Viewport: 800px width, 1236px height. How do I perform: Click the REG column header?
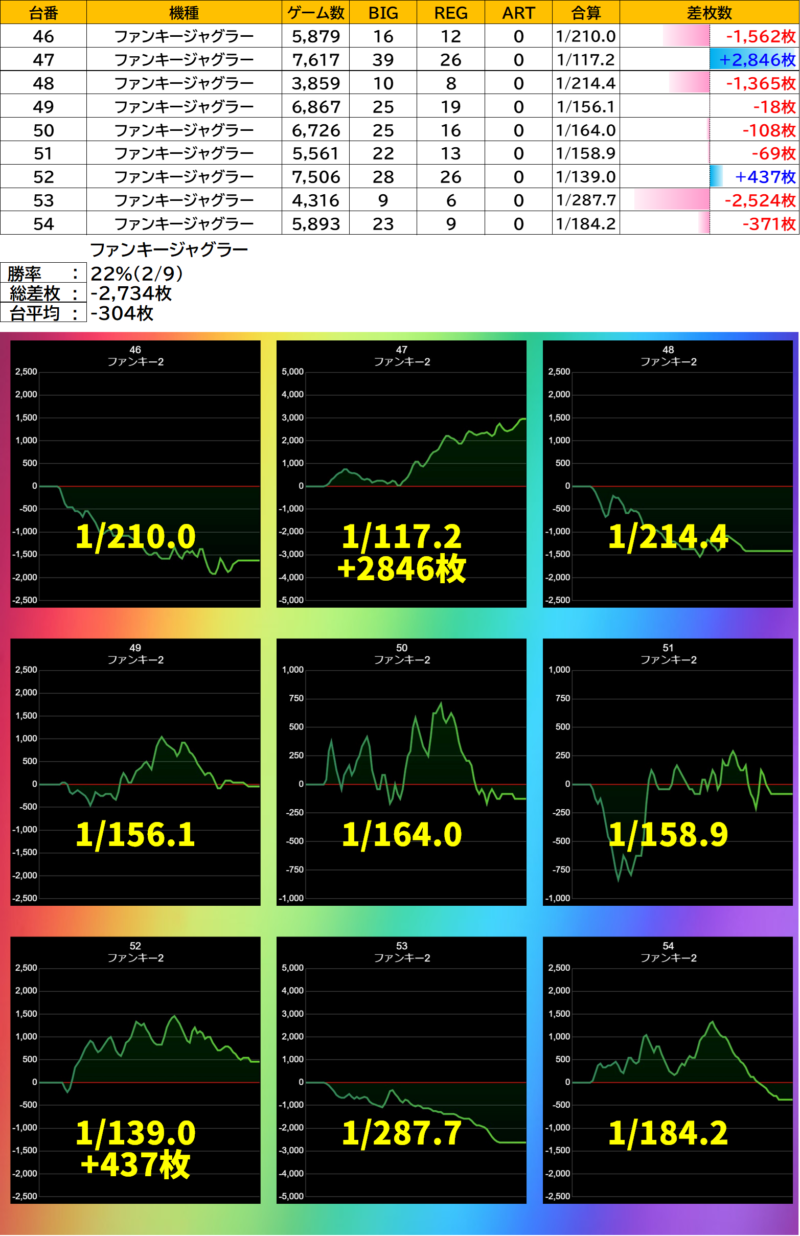point(450,13)
